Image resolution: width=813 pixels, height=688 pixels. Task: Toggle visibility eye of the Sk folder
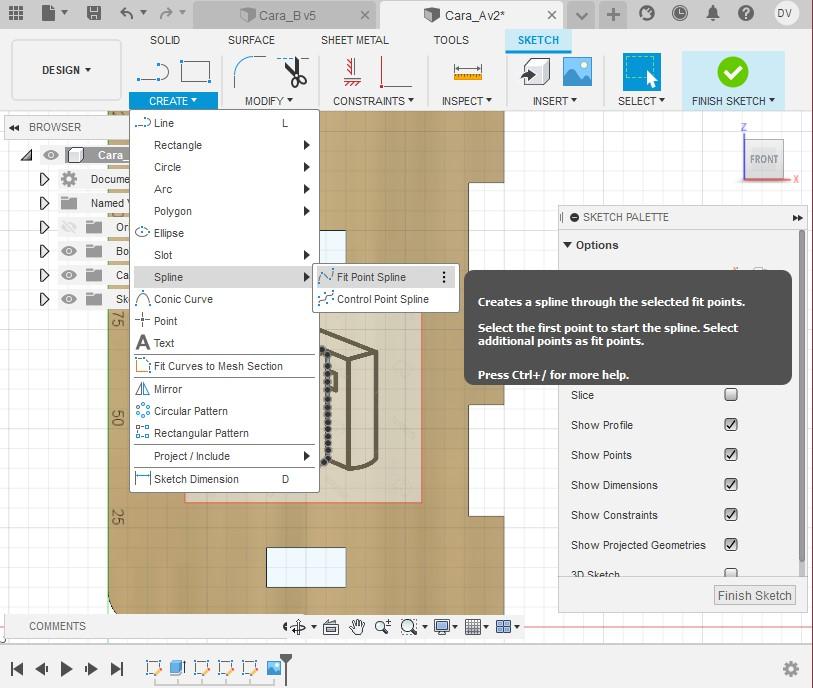[68, 299]
